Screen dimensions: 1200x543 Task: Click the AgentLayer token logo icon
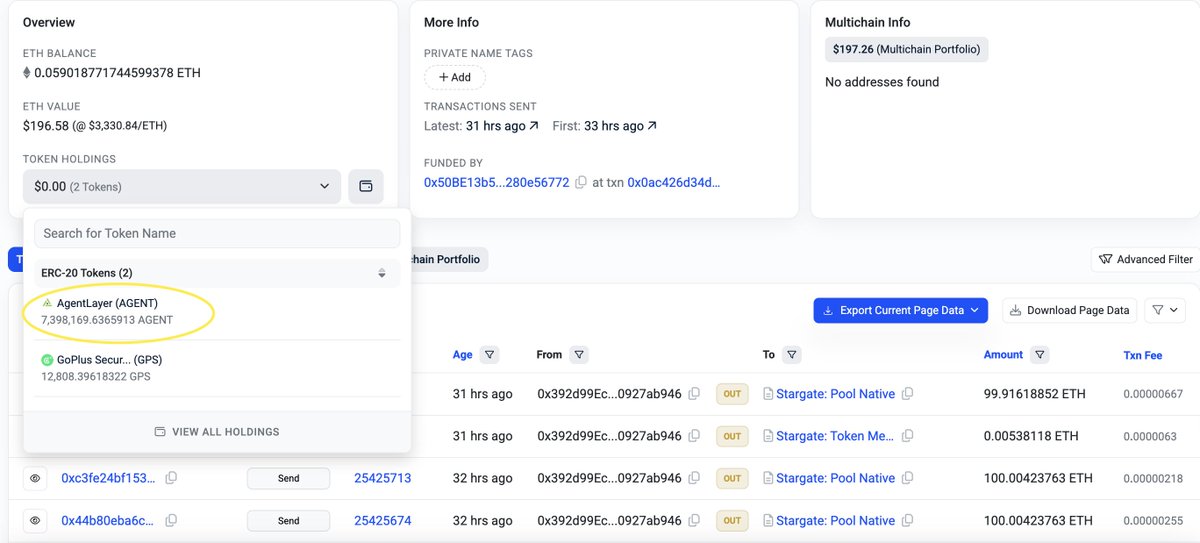coord(47,303)
